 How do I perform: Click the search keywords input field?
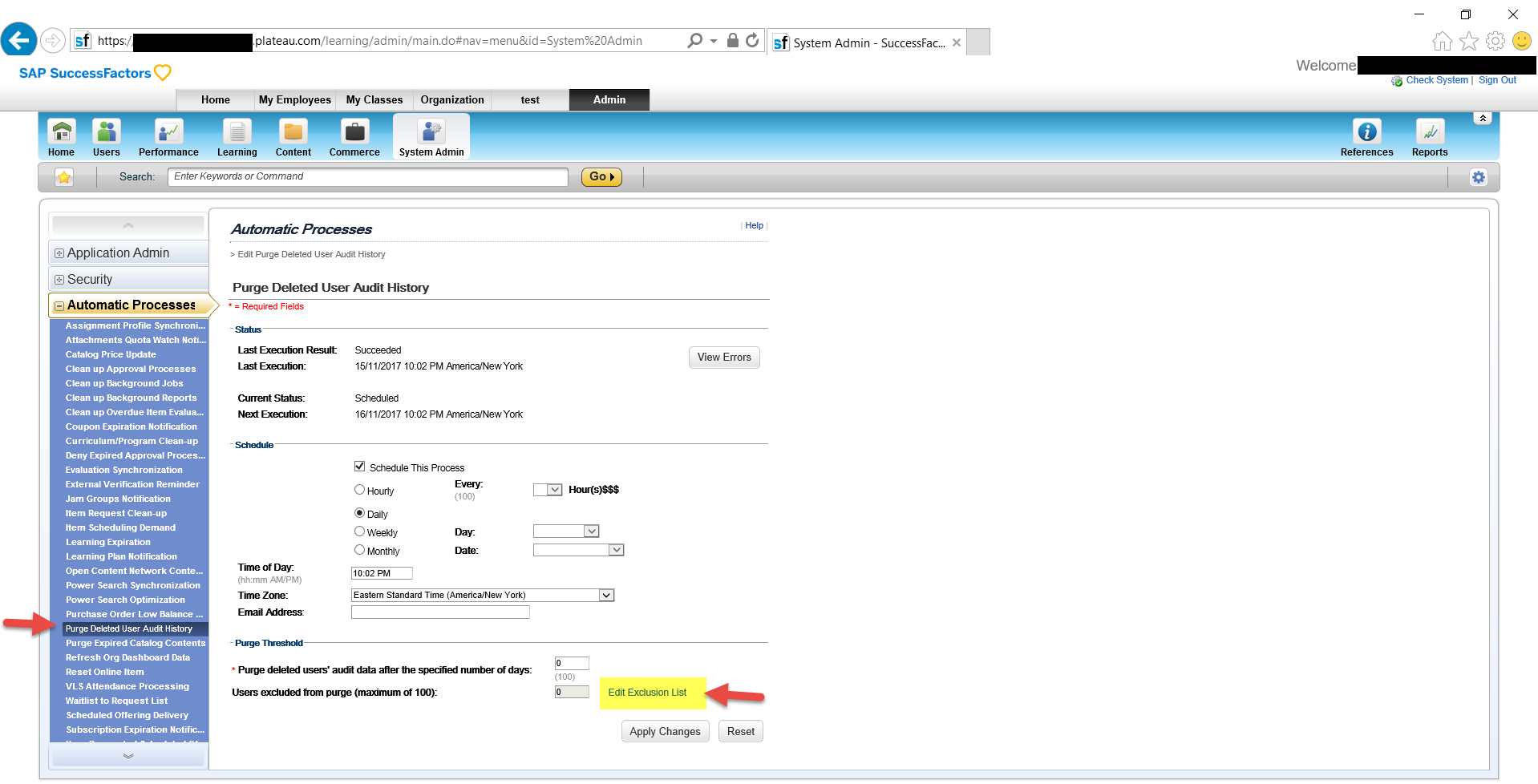pyautogui.click(x=368, y=176)
